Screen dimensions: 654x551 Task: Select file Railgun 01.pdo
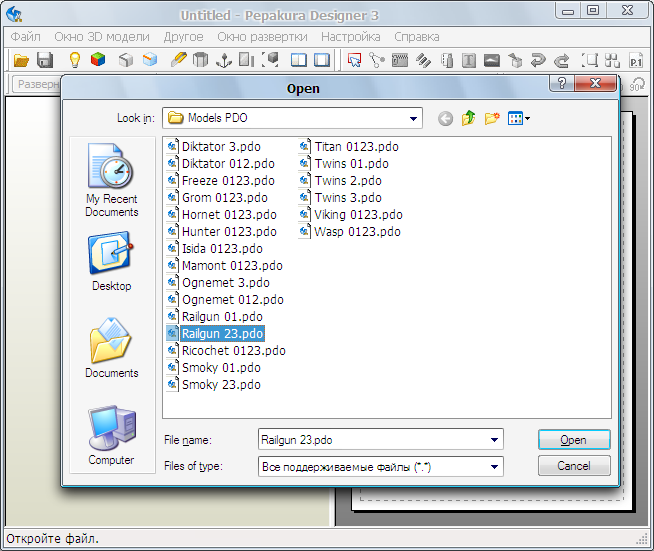click(x=215, y=317)
